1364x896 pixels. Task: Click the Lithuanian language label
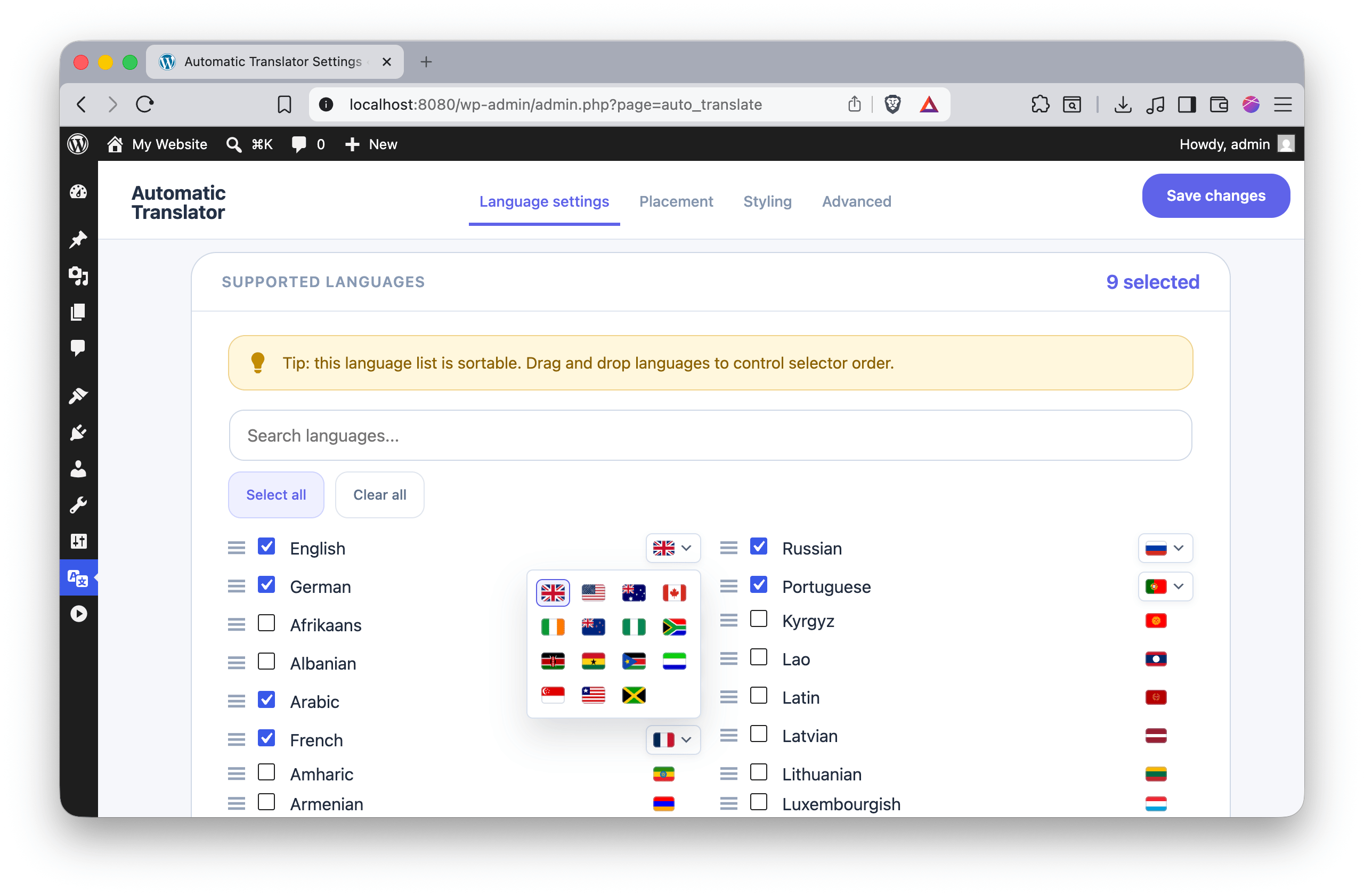(x=821, y=775)
